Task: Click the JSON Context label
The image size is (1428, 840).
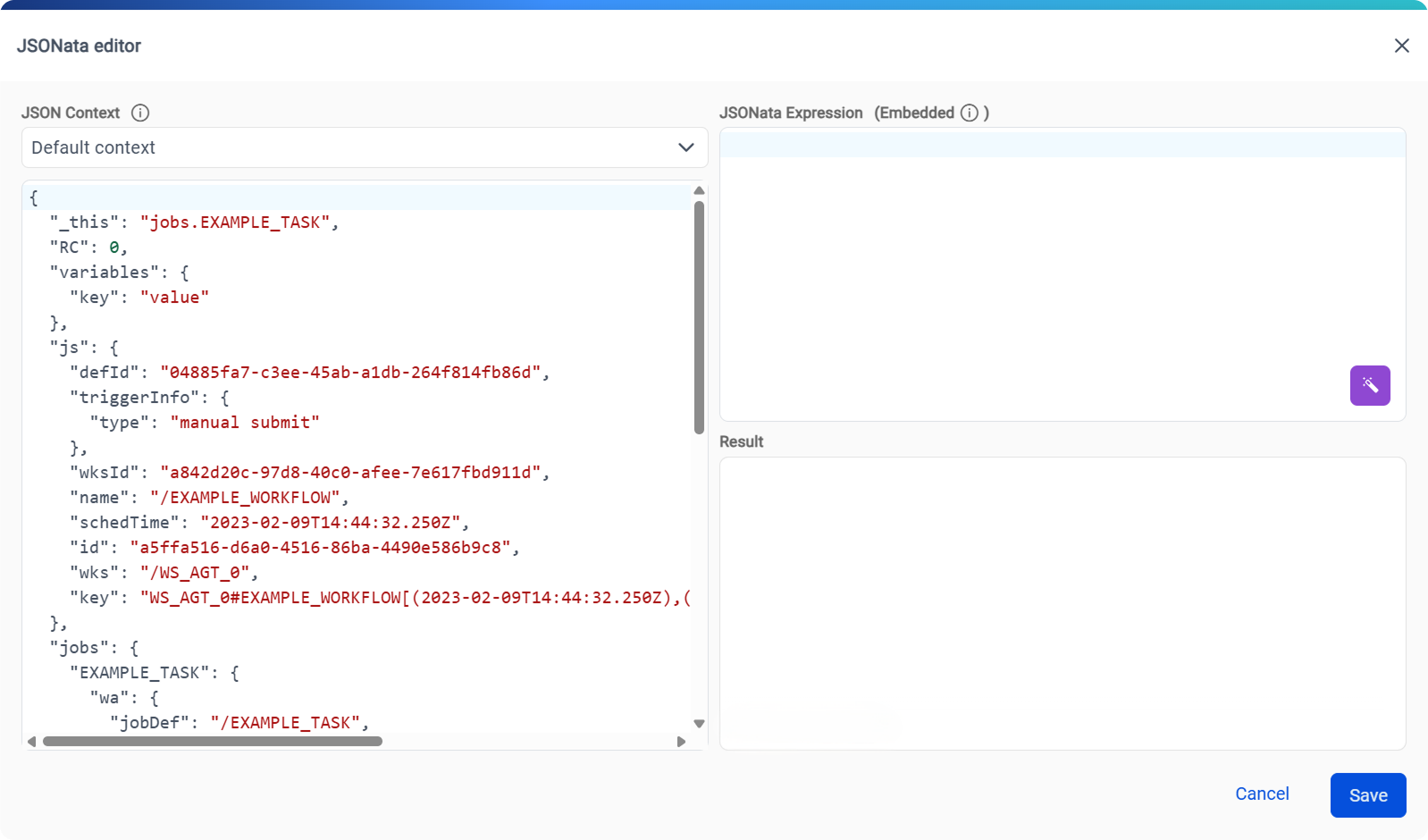Action: [x=71, y=113]
